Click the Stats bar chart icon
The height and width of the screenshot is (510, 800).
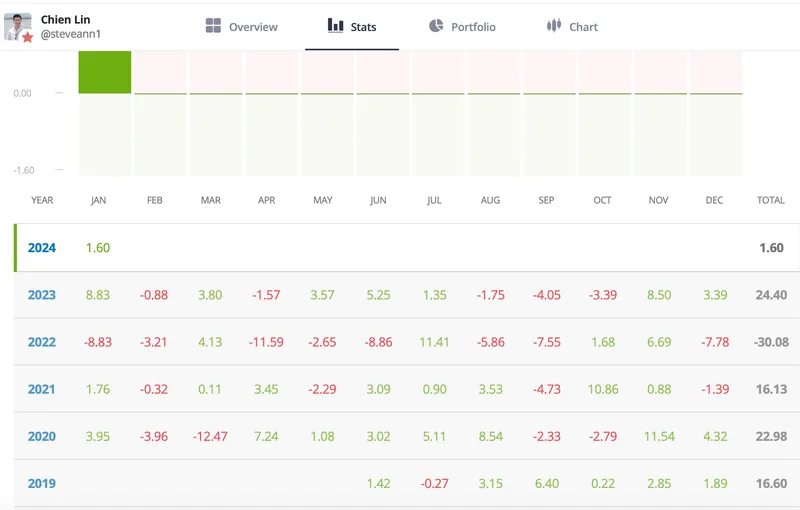point(336,26)
